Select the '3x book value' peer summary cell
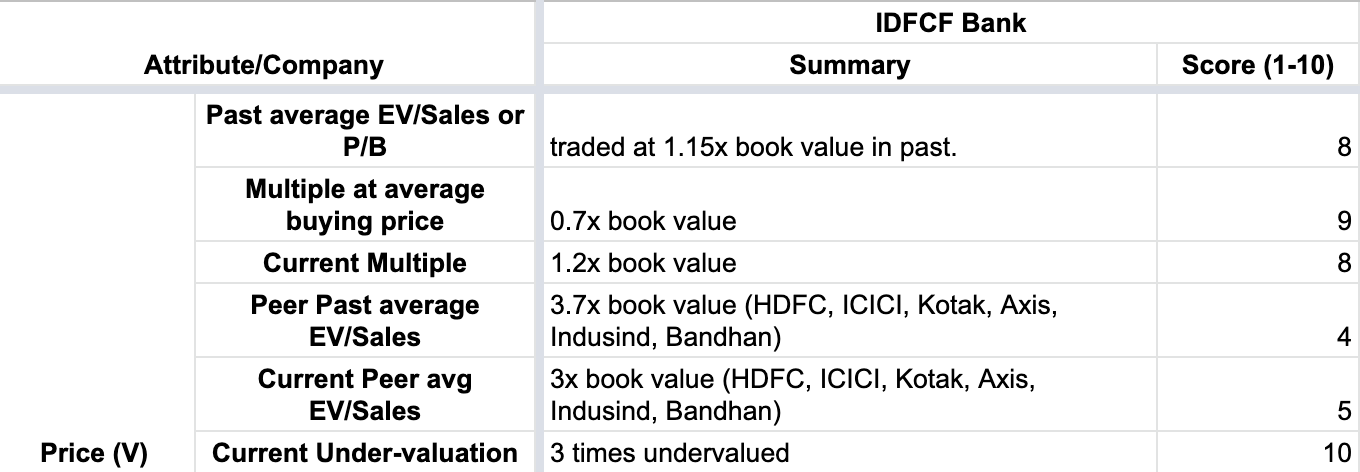The image size is (1360, 472). pos(848,395)
